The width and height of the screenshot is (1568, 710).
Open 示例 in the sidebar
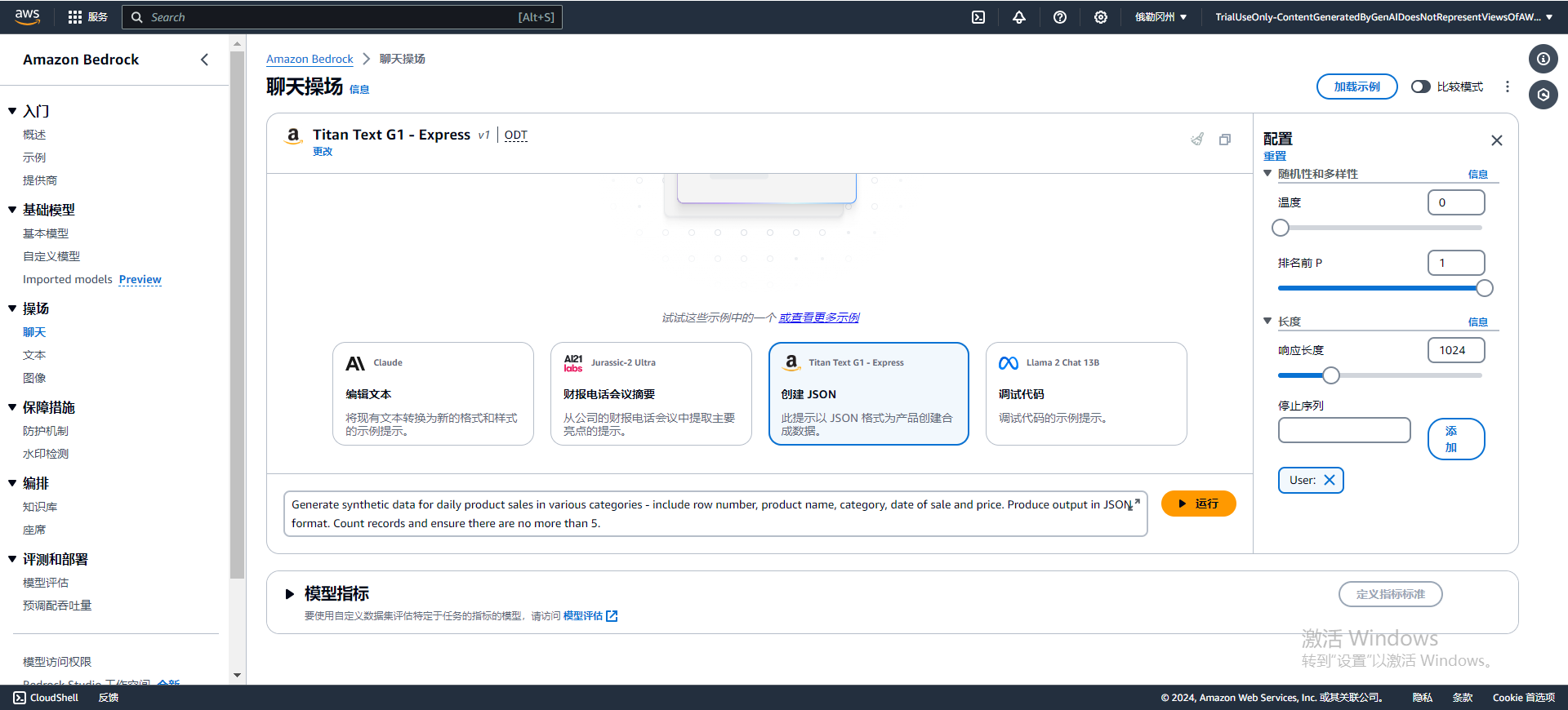point(34,158)
